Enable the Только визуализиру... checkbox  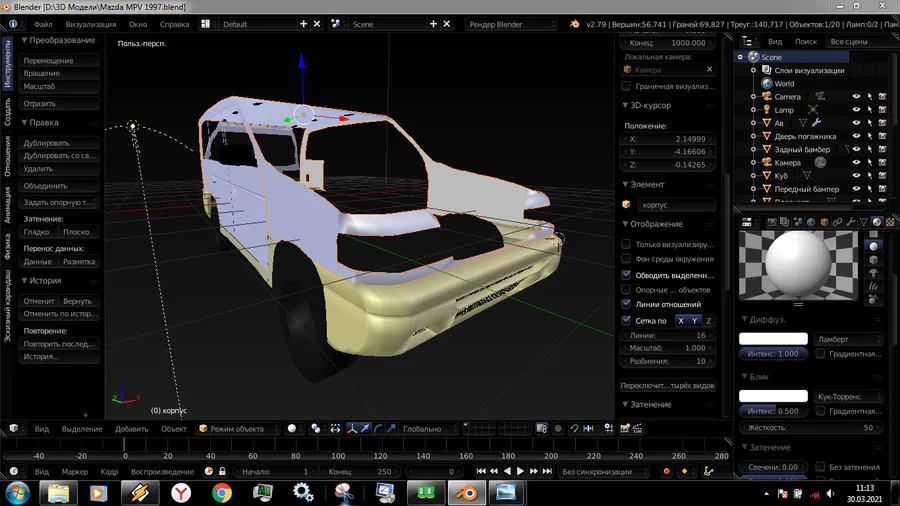click(626, 244)
